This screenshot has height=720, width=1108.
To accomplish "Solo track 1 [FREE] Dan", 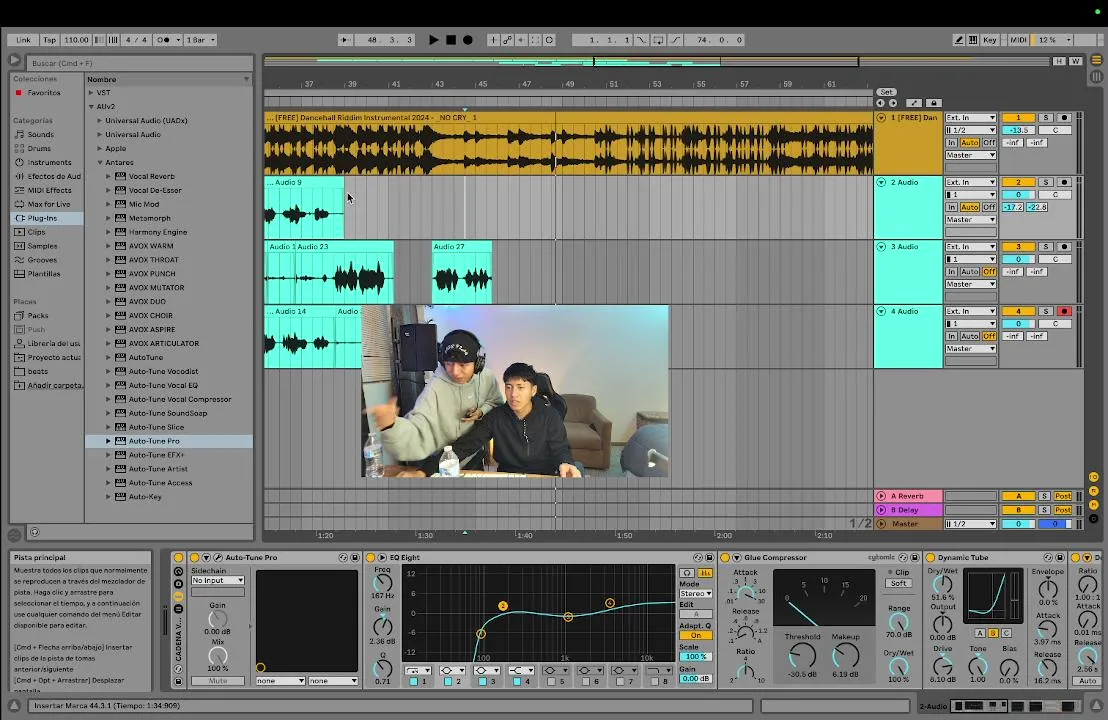I will 1046,118.
